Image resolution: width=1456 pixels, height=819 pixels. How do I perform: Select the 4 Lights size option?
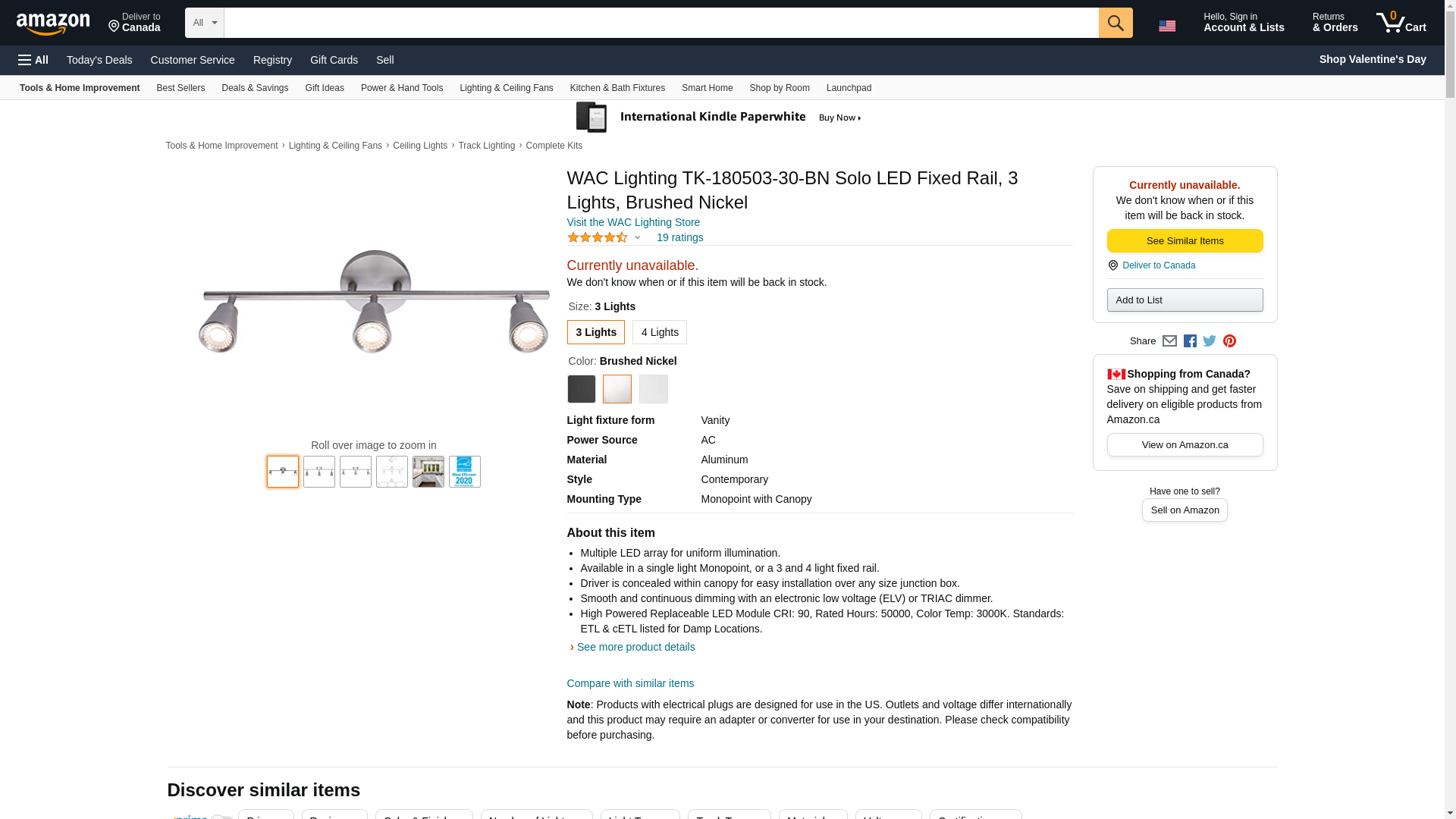point(660,332)
